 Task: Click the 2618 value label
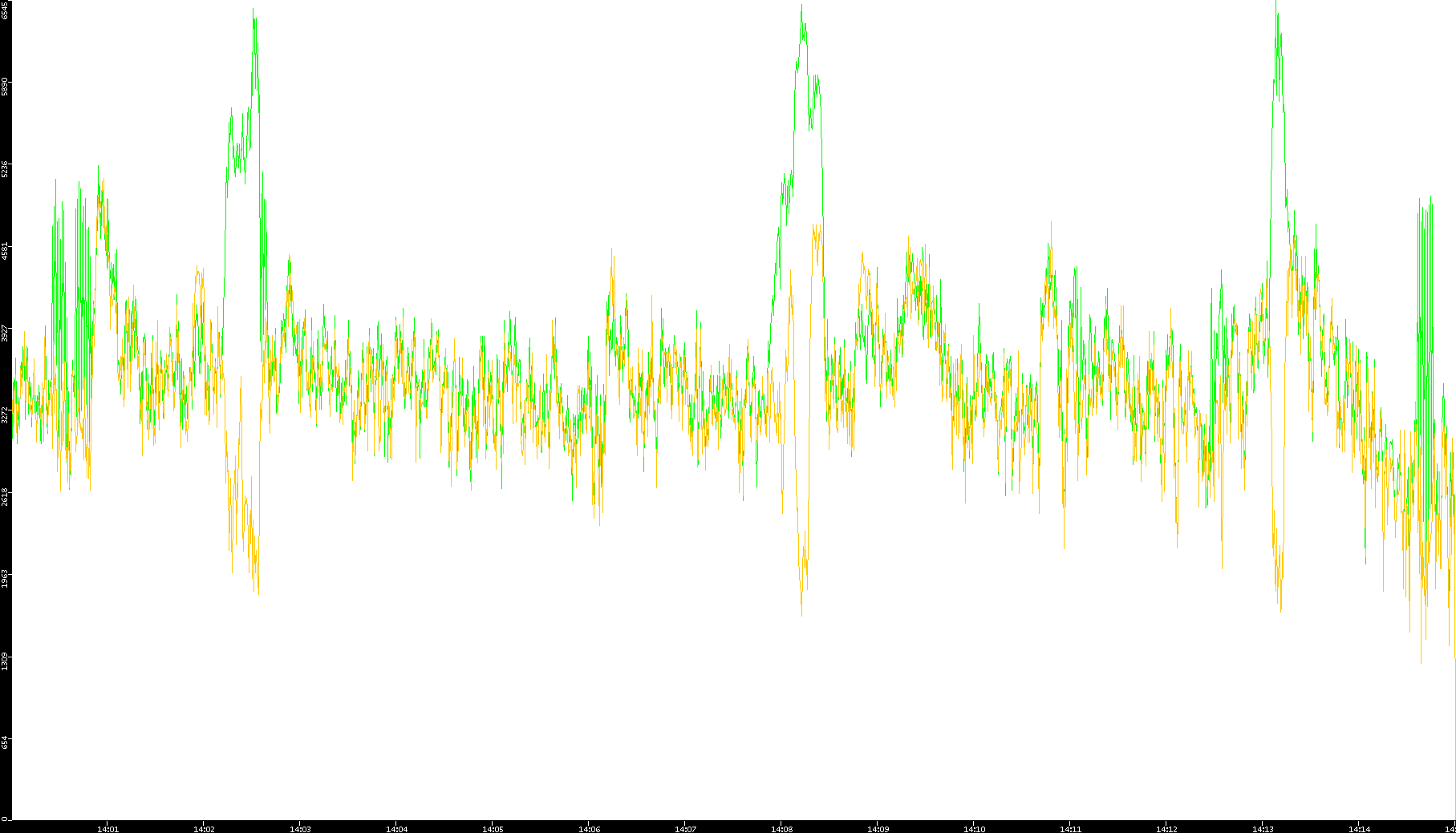[5, 496]
